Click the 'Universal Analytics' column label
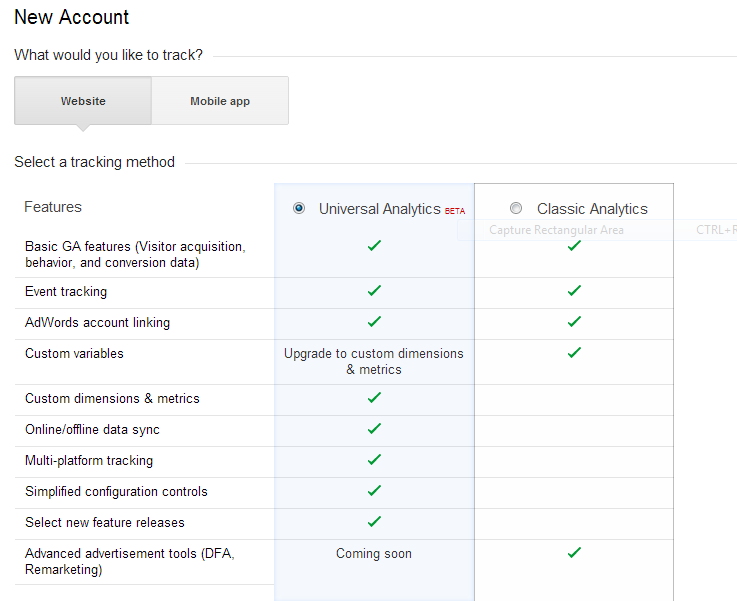This screenshot has width=737, height=601. [x=380, y=209]
